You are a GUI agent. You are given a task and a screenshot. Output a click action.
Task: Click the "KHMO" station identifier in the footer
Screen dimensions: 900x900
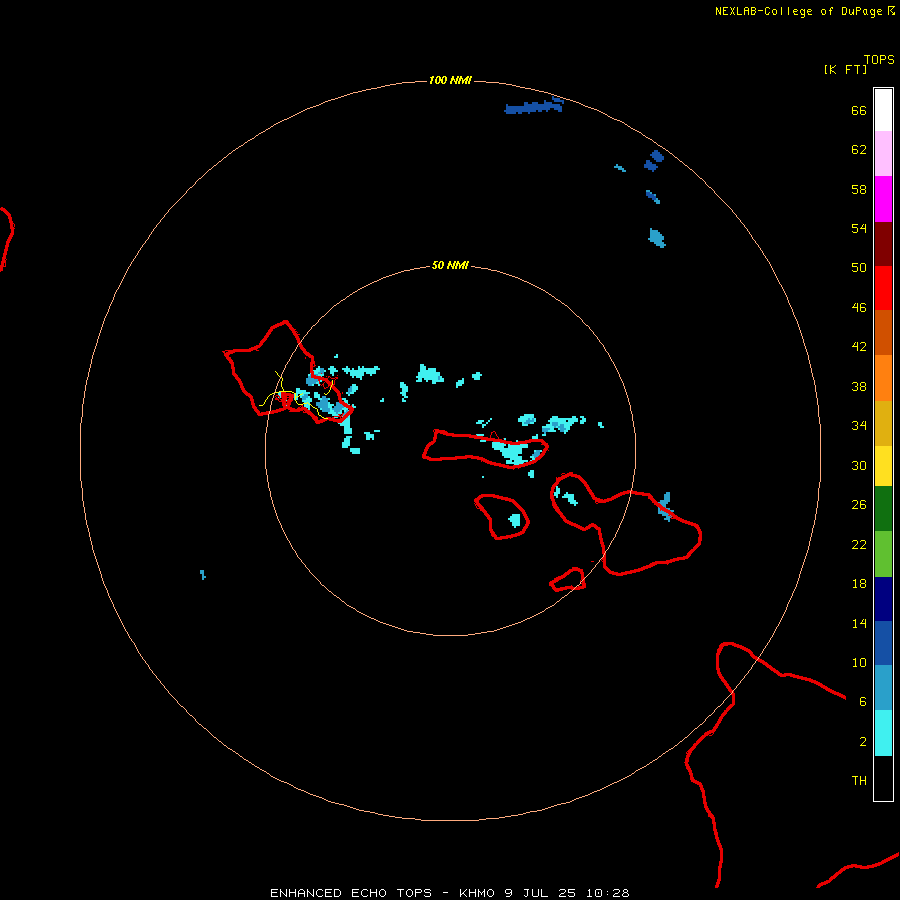(x=476, y=893)
